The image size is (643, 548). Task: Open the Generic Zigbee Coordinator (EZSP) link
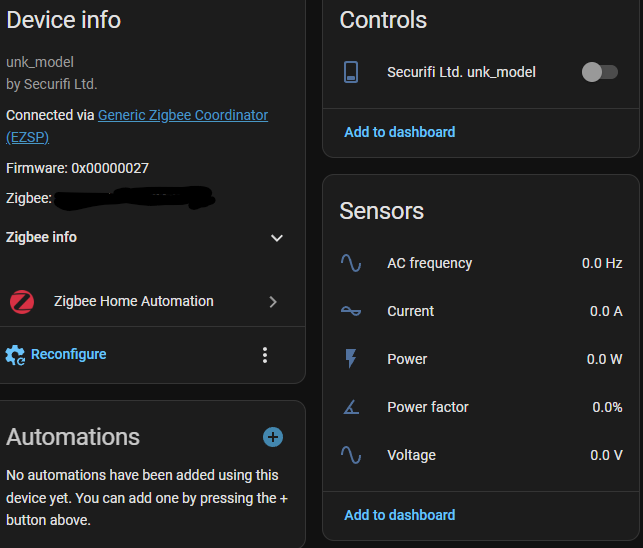pyautogui.click(x=182, y=115)
